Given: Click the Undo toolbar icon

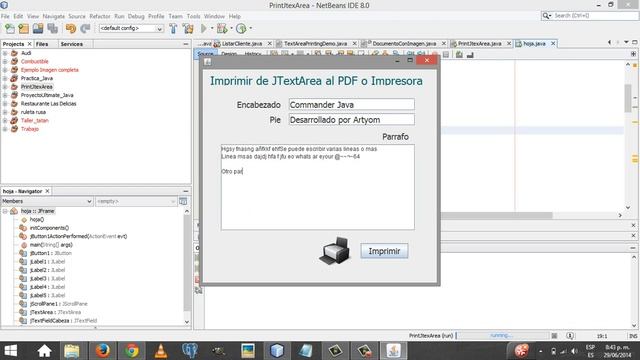Looking at the screenshot, I should pos(71,29).
